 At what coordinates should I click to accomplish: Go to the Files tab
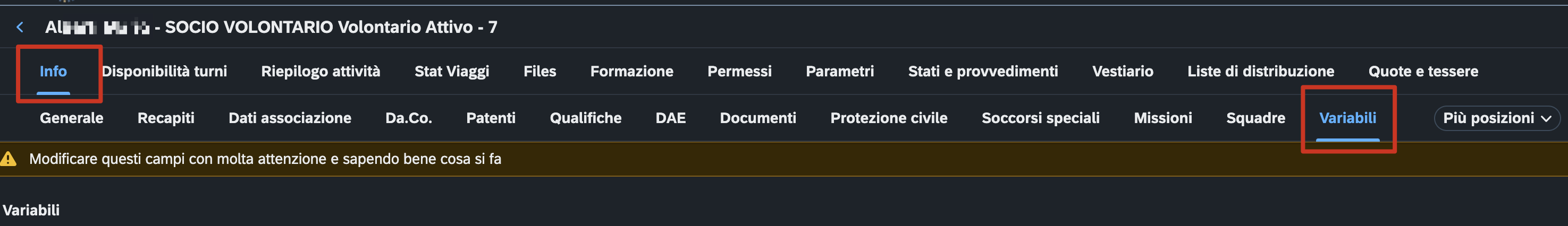[x=539, y=72]
